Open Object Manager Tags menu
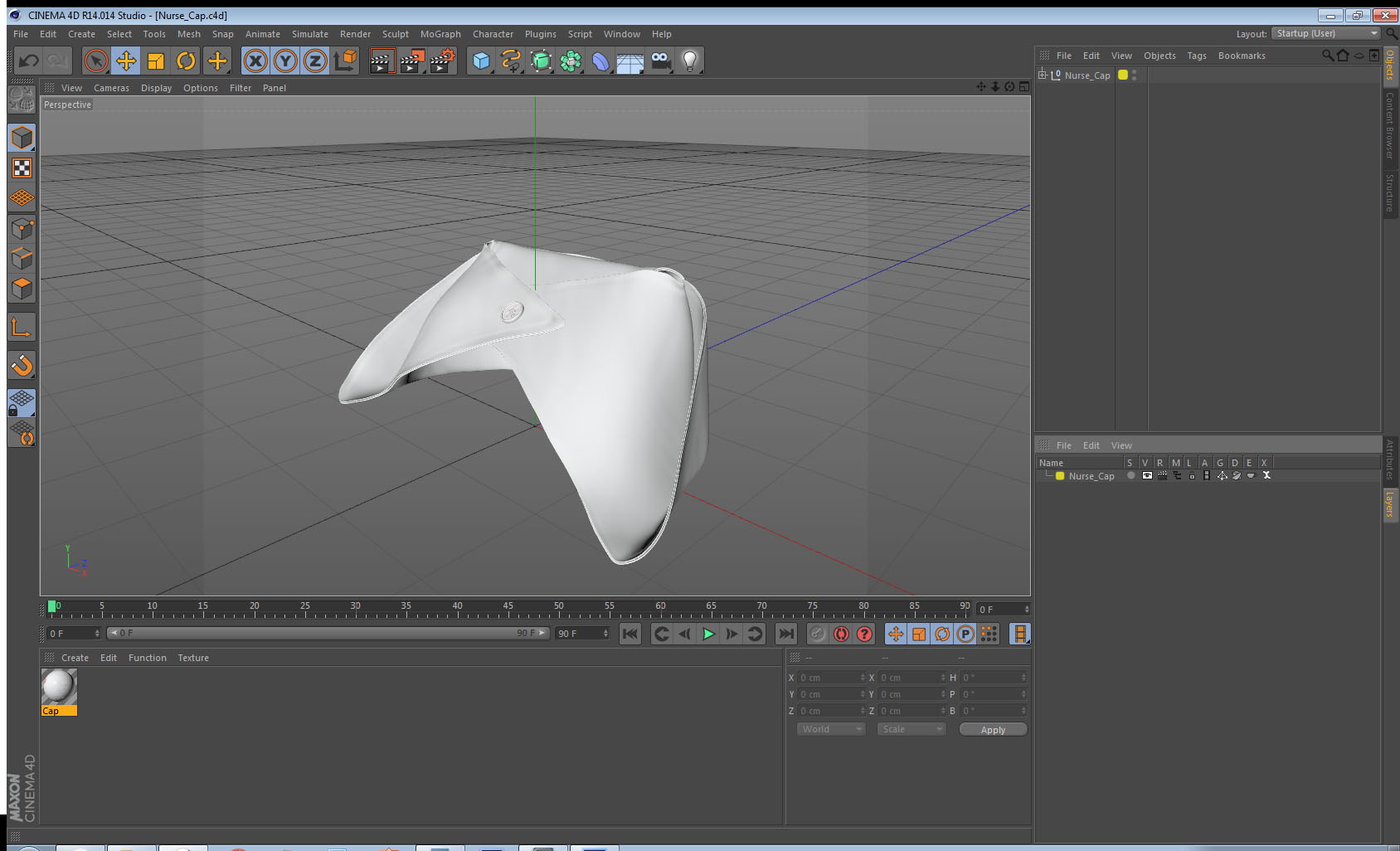Screen dimensions: 1400x851 pos(1196,56)
